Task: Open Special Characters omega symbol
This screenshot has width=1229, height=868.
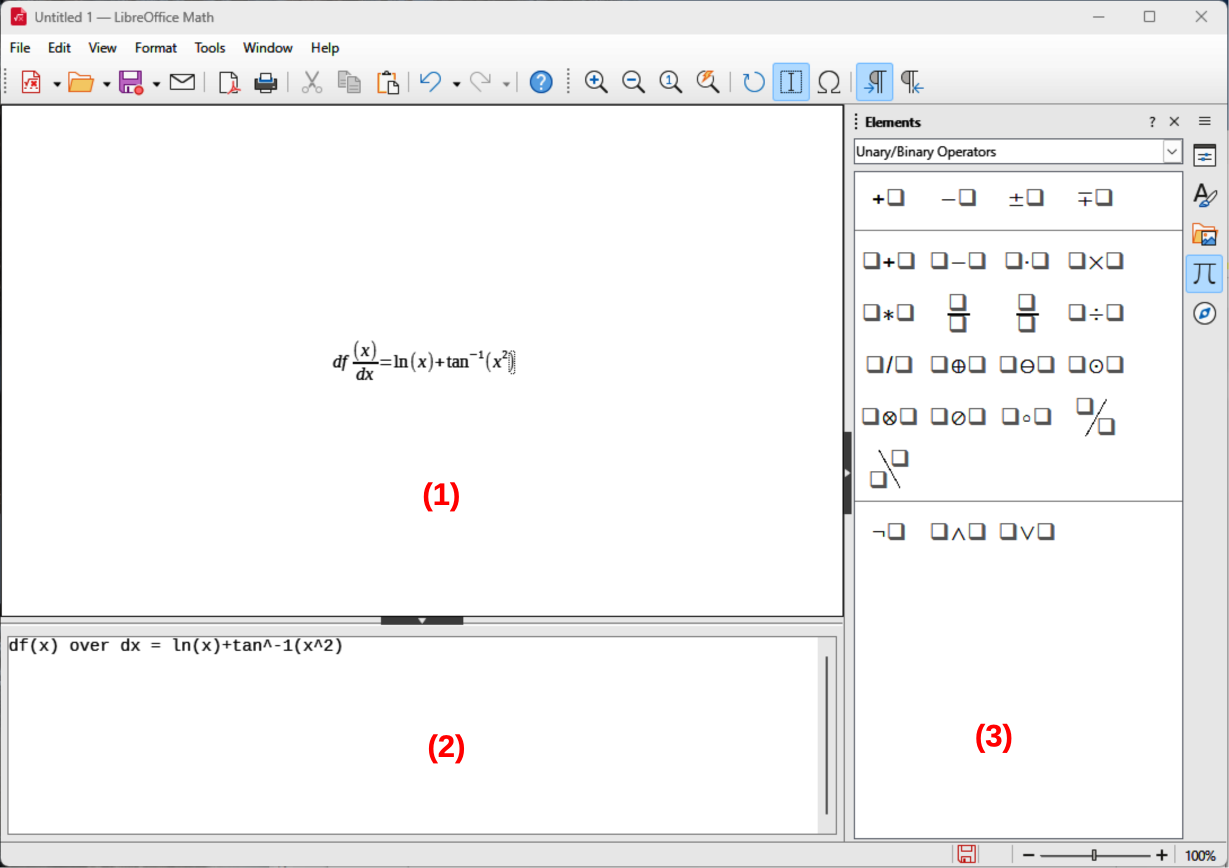Action: tap(828, 83)
